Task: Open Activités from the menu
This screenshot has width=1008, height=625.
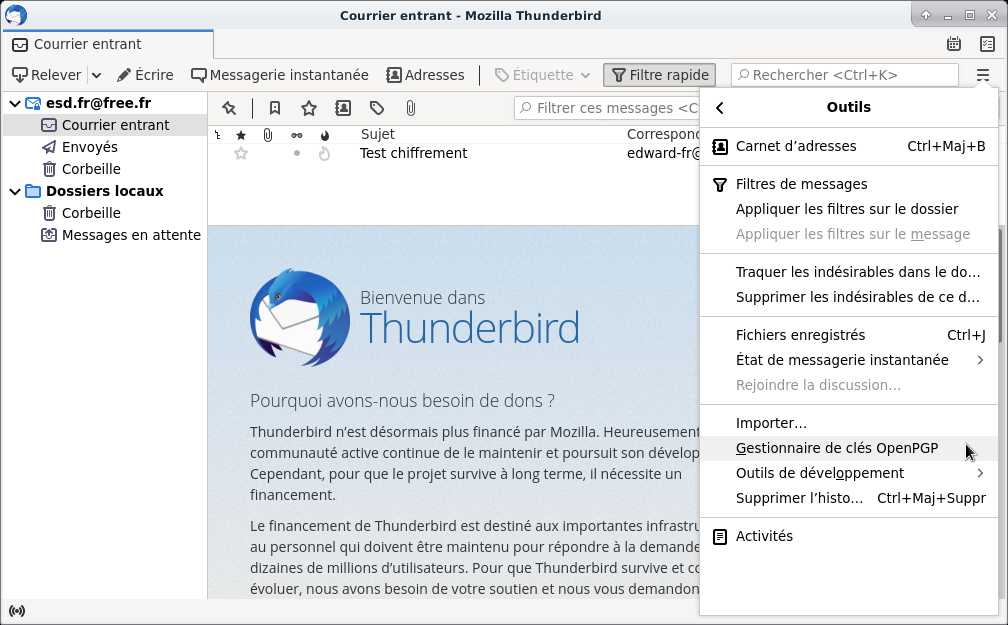Action: tap(849, 537)
